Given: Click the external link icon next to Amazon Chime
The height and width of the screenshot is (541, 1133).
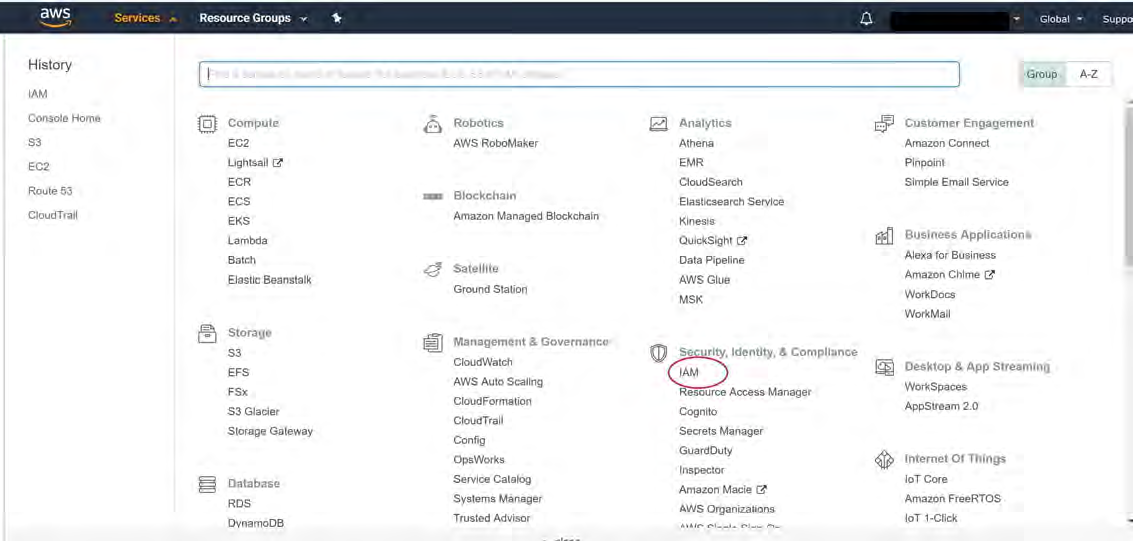Looking at the screenshot, I should pos(990,275).
